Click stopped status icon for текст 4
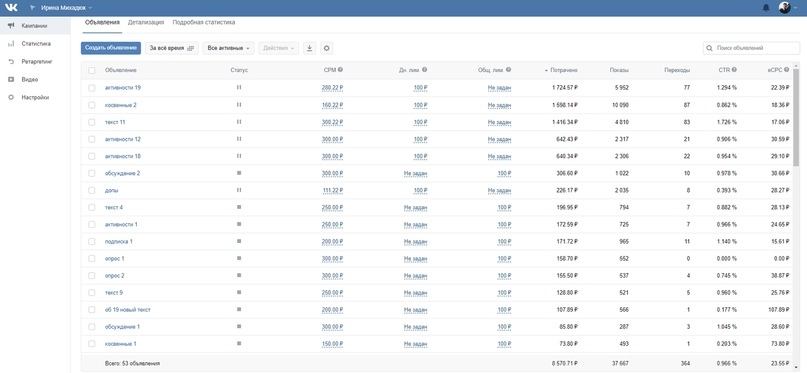The width and height of the screenshot is (807, 373). pos(239,207)
